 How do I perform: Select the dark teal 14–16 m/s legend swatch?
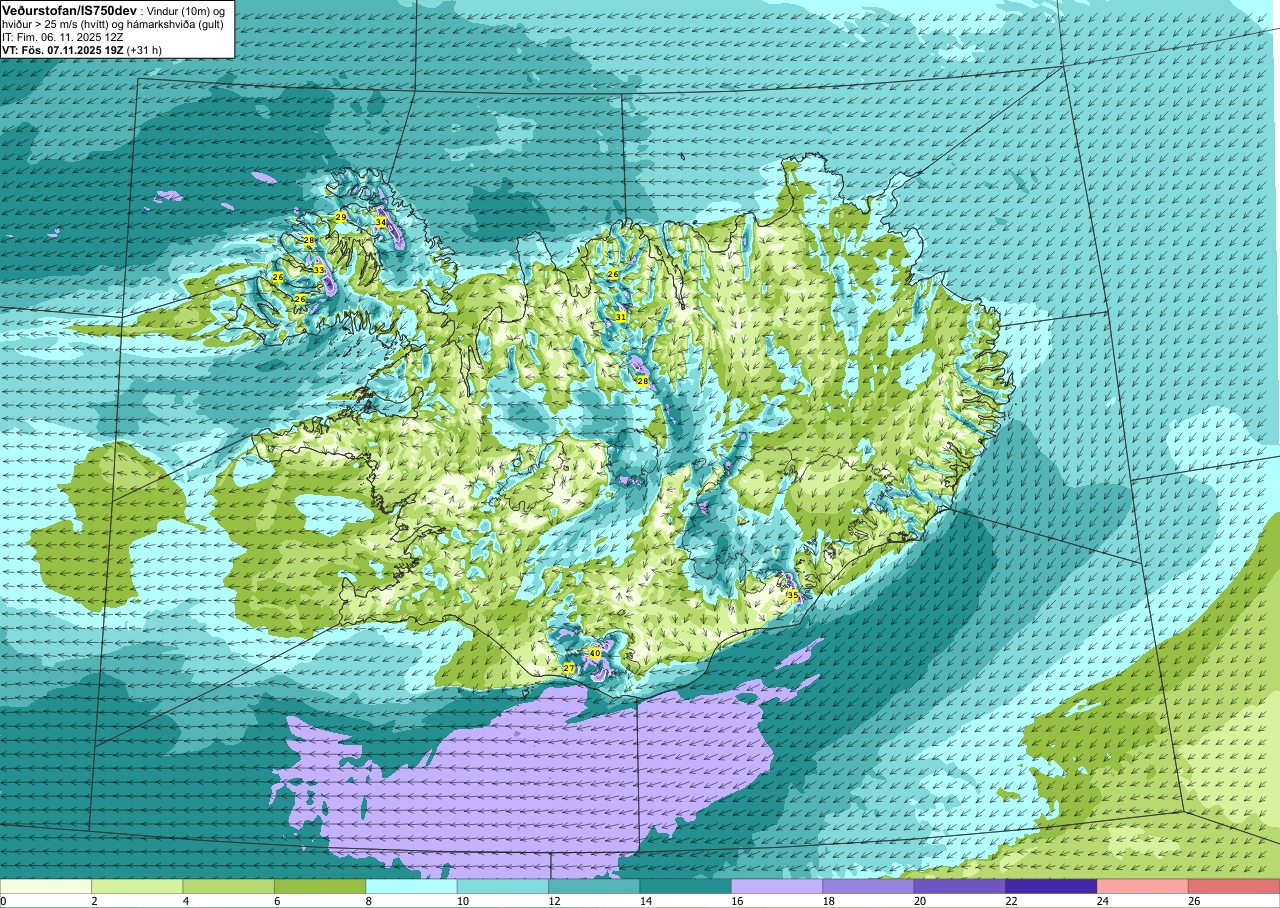686,886
